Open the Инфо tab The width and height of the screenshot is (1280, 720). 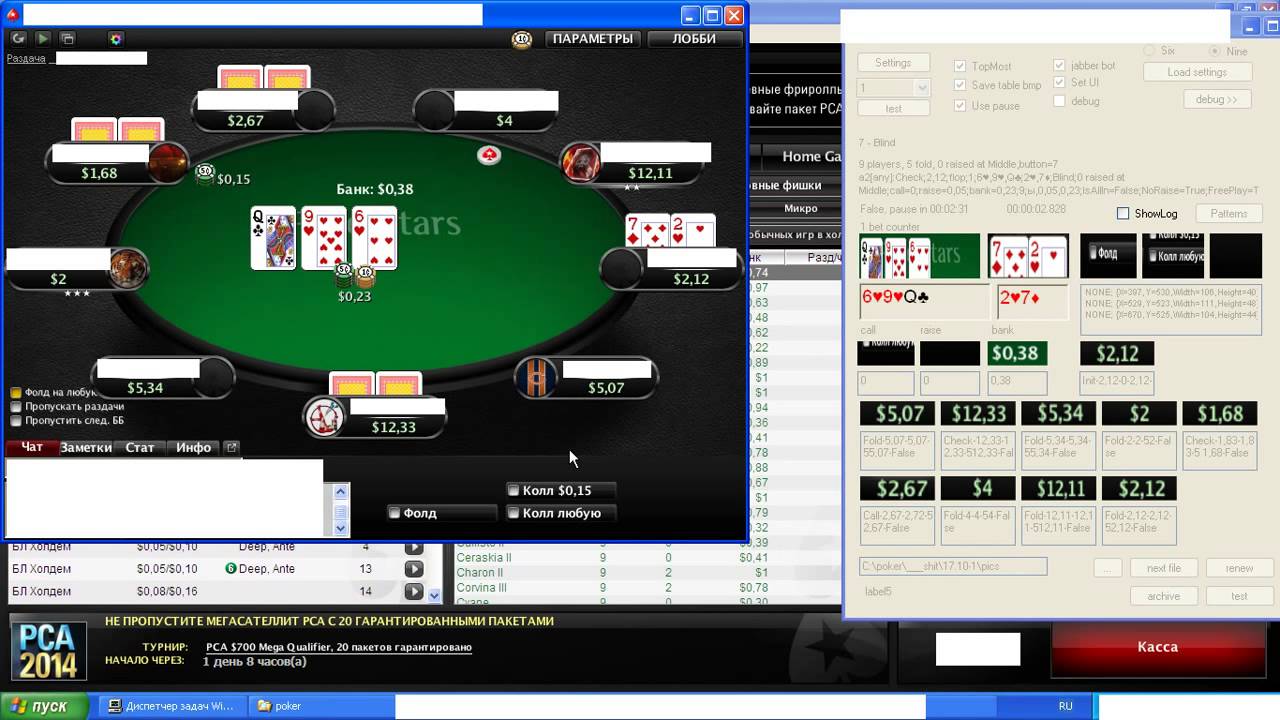193,447
